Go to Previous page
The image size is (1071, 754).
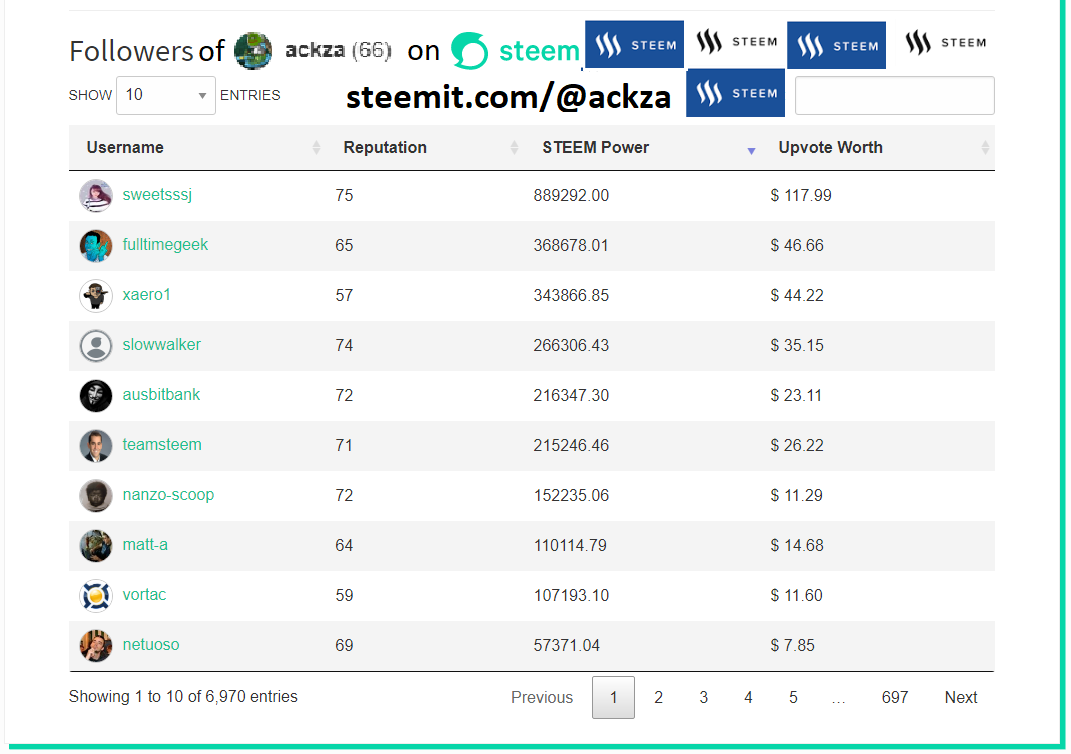point(542,697)
